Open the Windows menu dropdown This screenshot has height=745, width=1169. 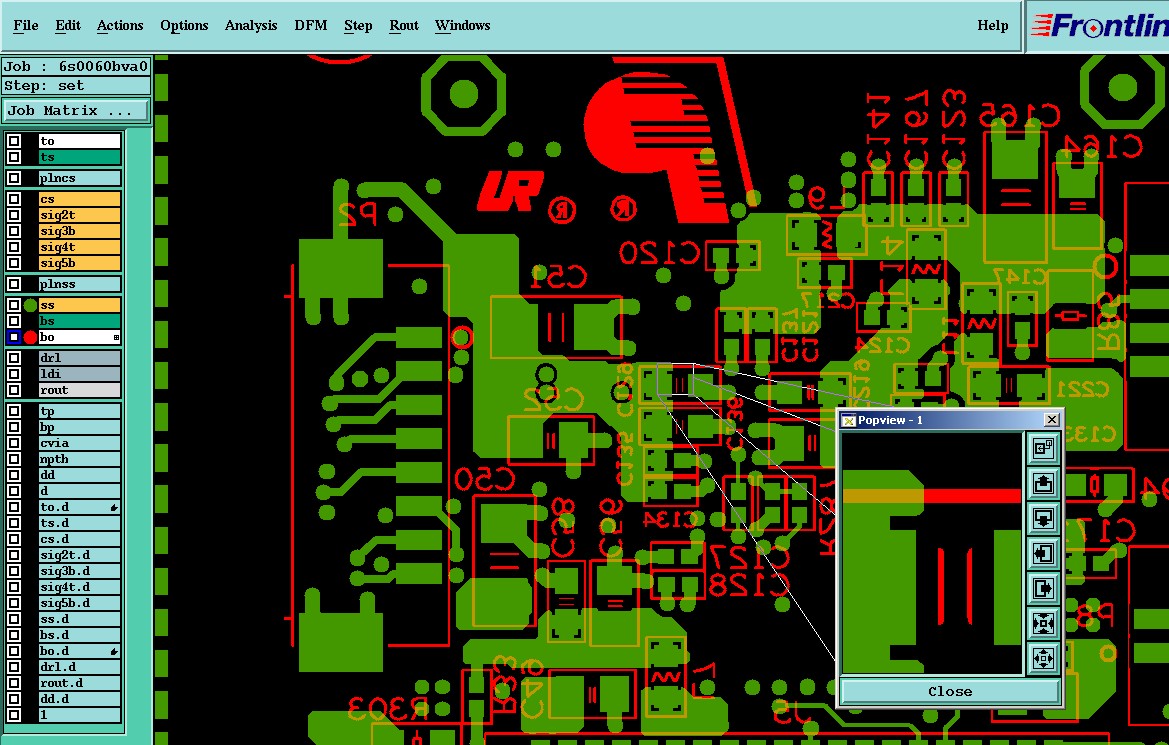coord(462,25)
